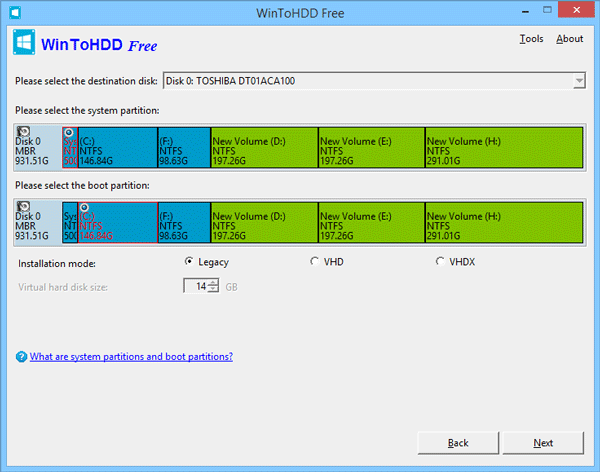Click the title bar application icon
The height and width of the screenshot is (472, 600).
tap(15, 13)
